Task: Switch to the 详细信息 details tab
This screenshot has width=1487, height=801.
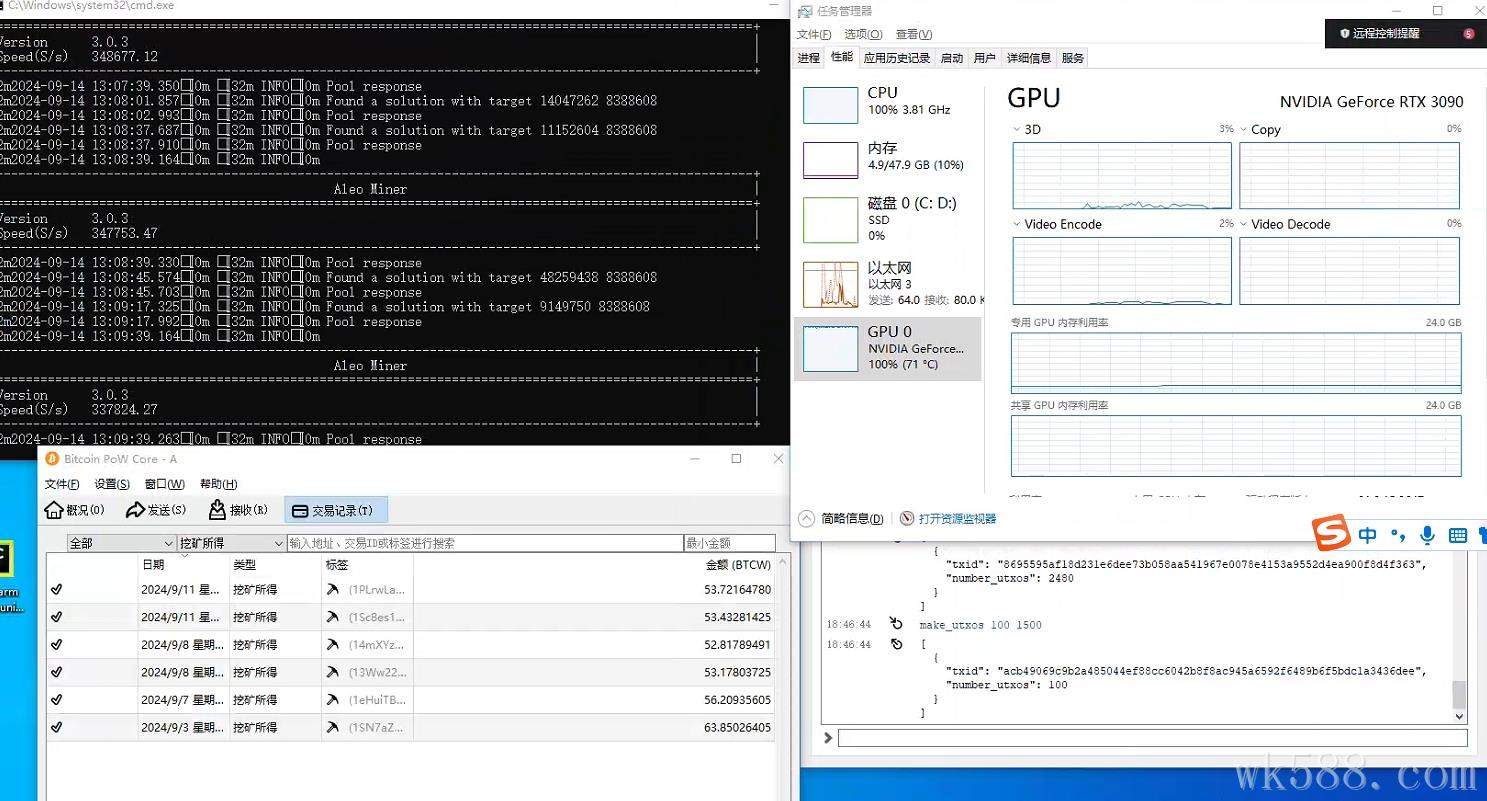Action: [x=1029, y=58]
